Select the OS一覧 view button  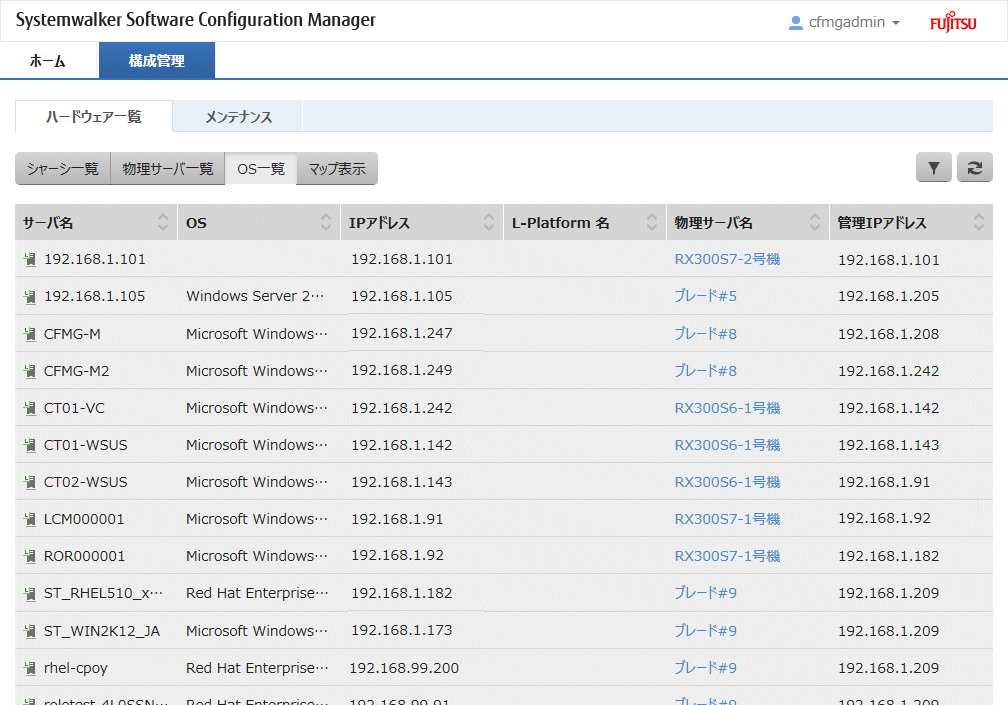coord(261,168)
